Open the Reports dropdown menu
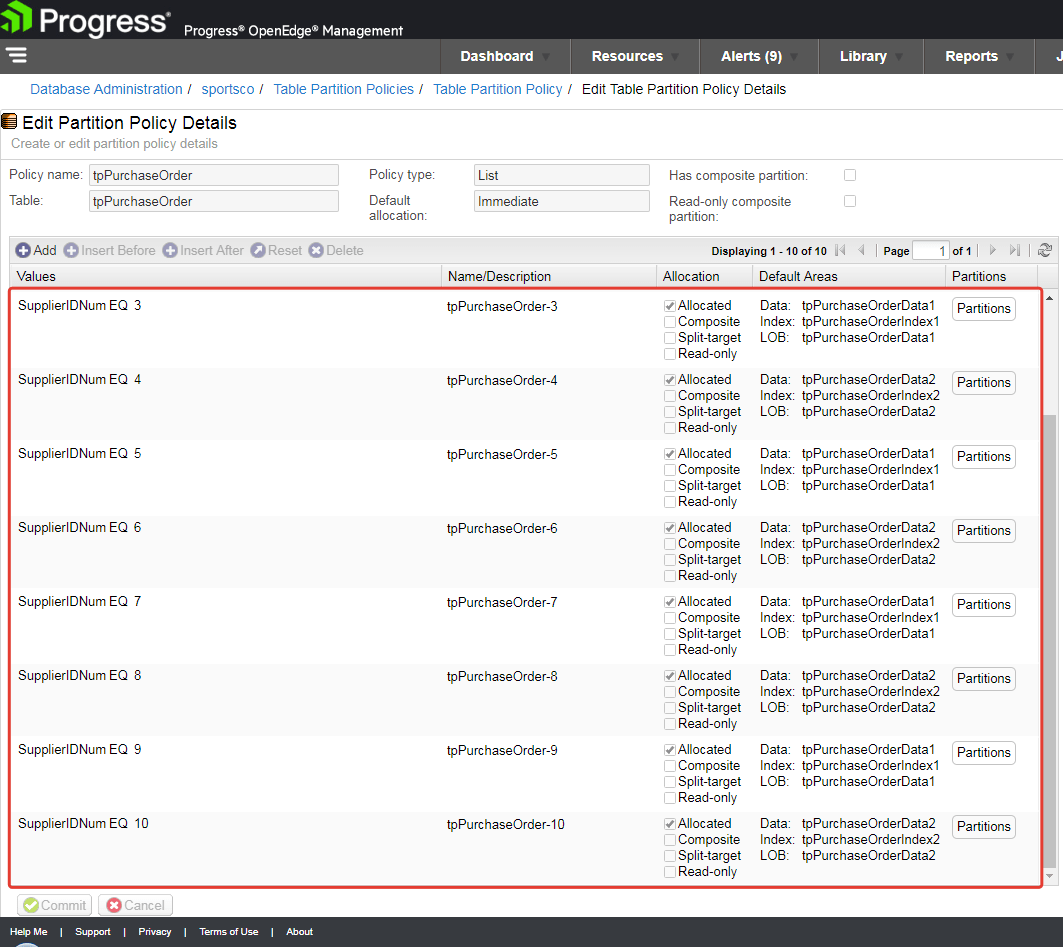 point(979,56)
